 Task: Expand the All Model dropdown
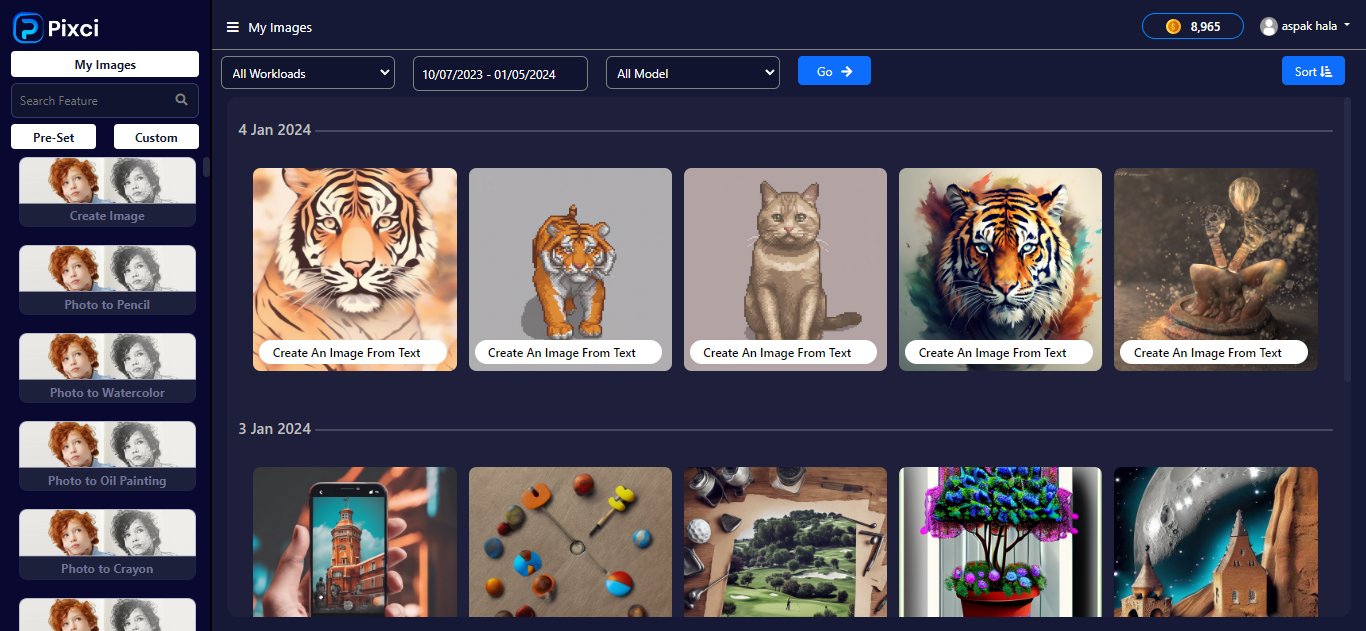coord(693,73)
